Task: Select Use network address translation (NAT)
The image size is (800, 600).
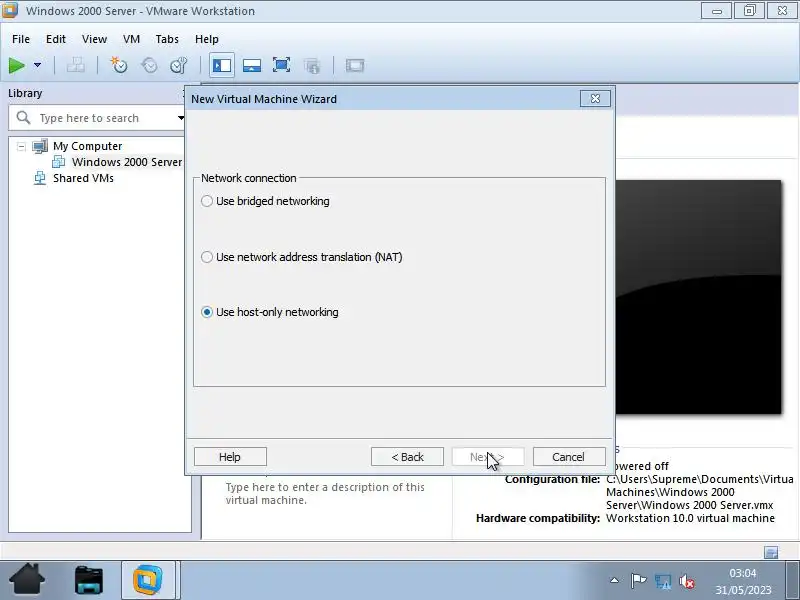Action: (302, 257)
